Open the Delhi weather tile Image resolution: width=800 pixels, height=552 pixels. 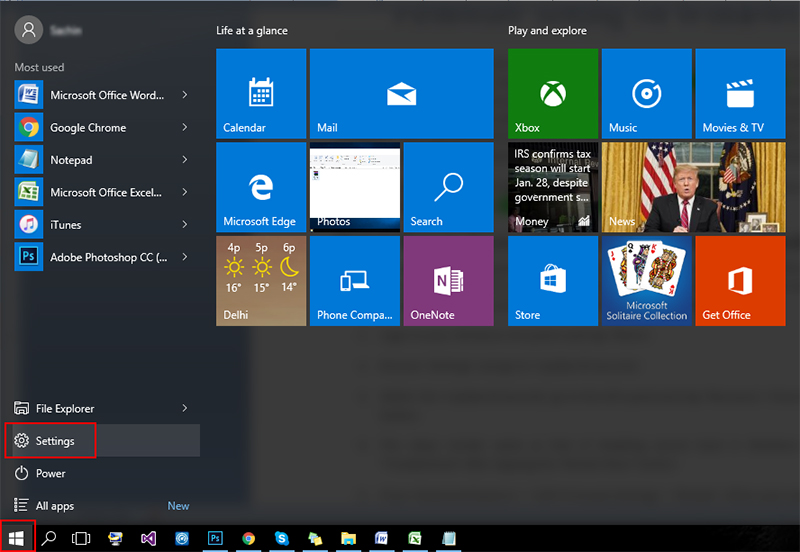coord(261,281)
